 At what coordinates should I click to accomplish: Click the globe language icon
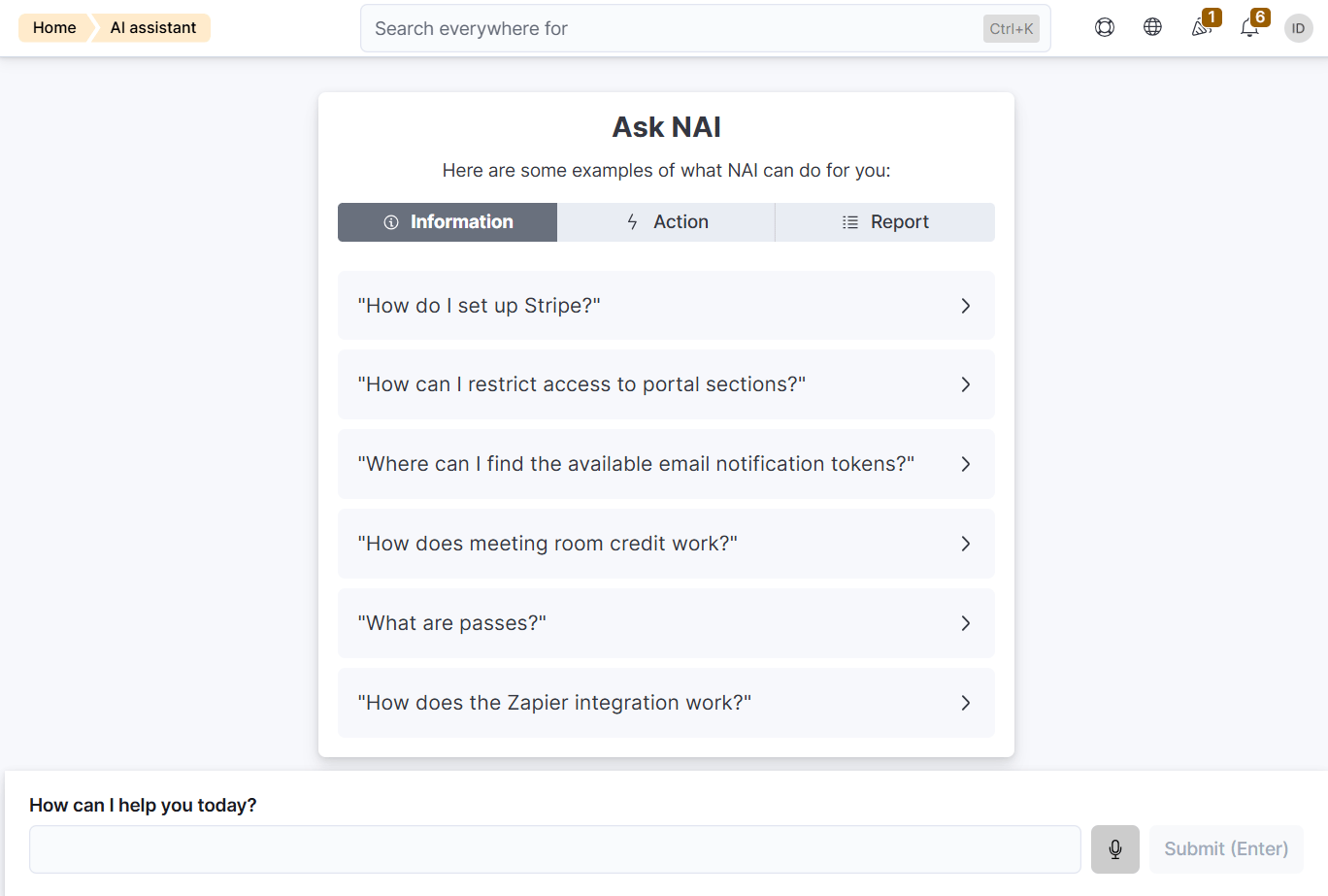tap(1152, 27)
